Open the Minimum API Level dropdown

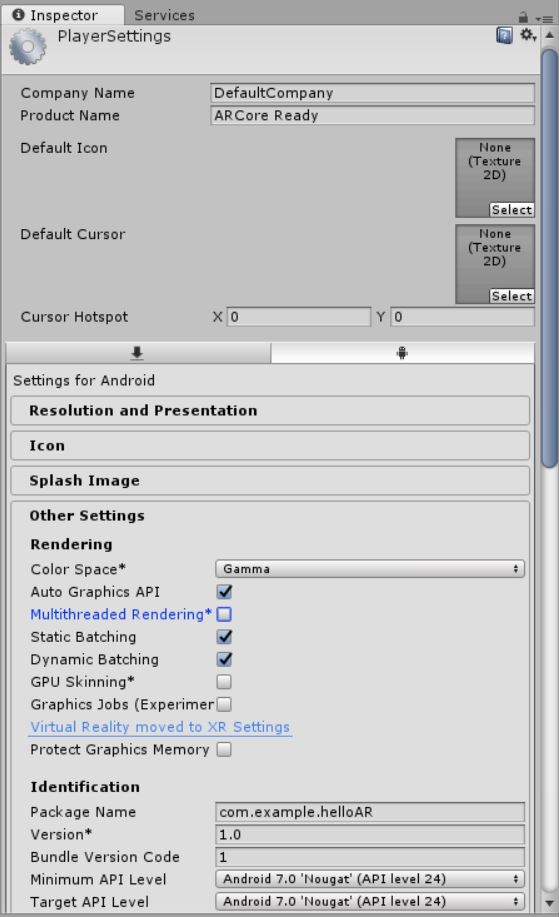370,879
